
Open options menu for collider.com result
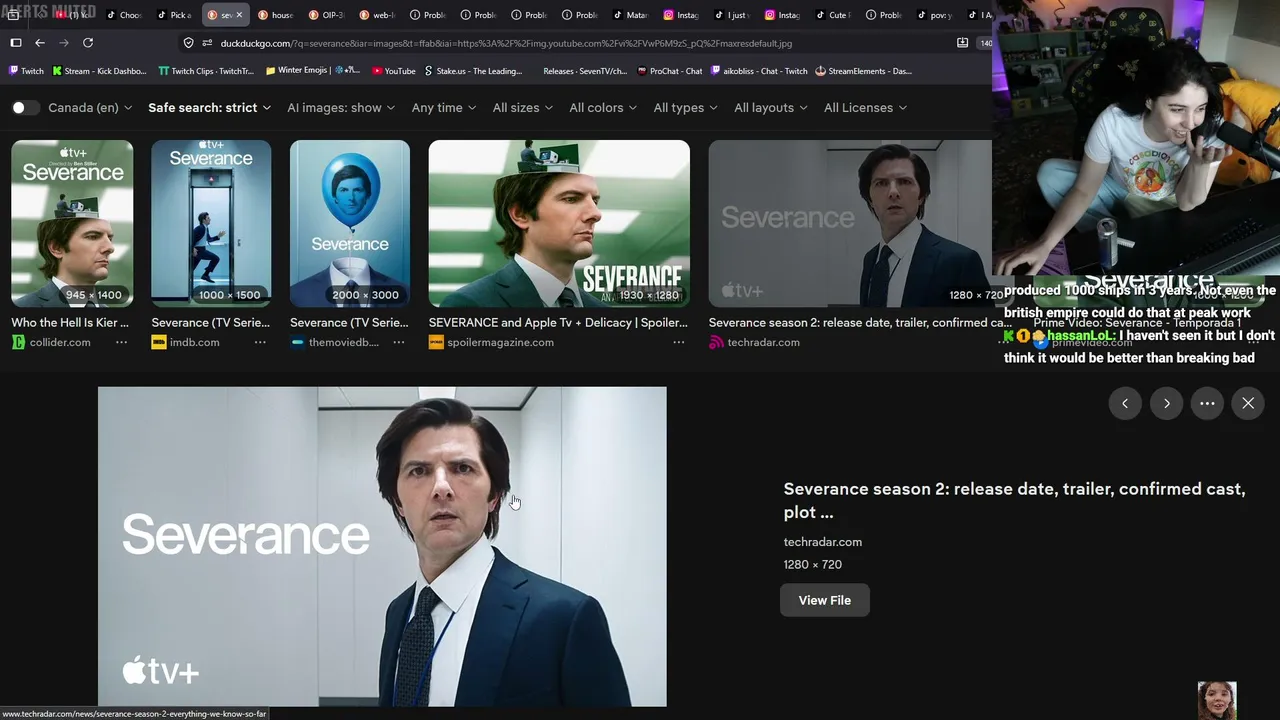(x=121, y=342)
